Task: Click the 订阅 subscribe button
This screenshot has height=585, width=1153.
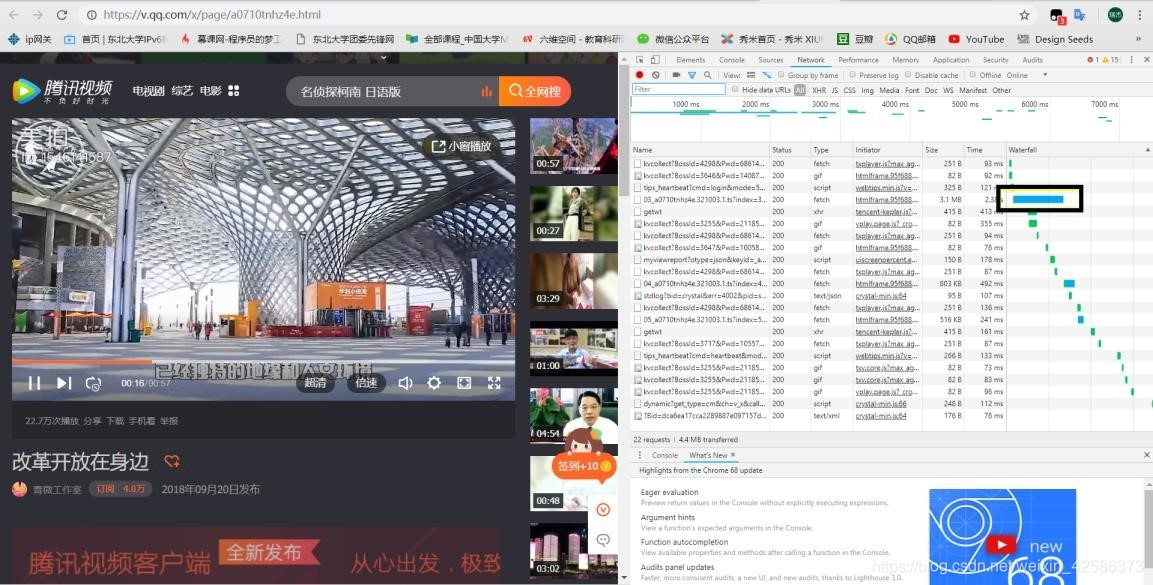Action: (x=121, y=489)
